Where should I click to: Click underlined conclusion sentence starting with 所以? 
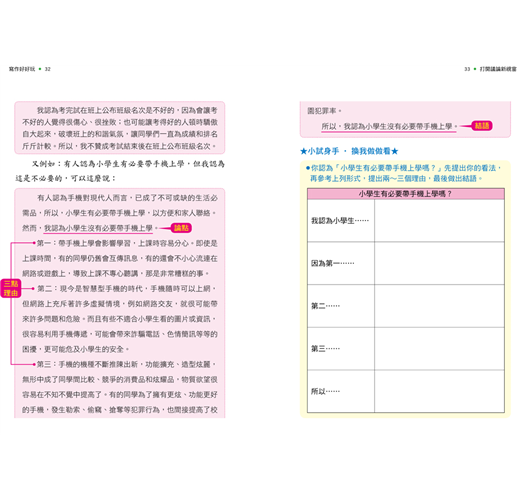click(x=389, y=127)
